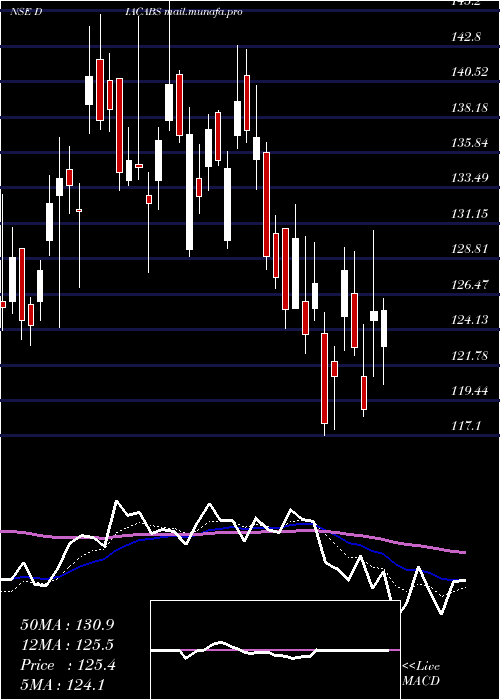Click the '5MA : 124.1' readout

click(62, 684)
